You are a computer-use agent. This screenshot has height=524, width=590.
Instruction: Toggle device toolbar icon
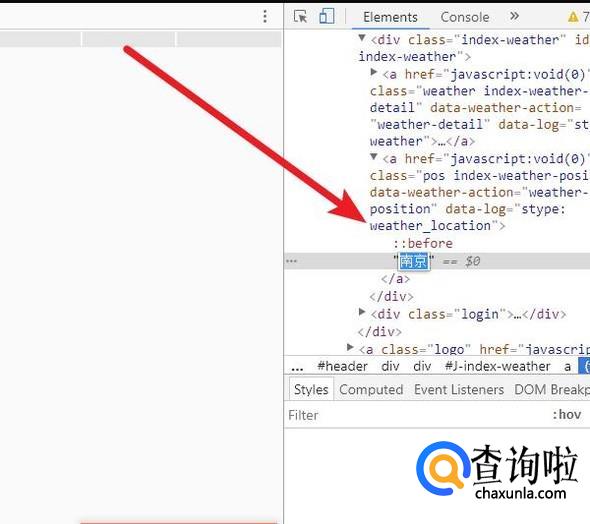pos(327,16)
